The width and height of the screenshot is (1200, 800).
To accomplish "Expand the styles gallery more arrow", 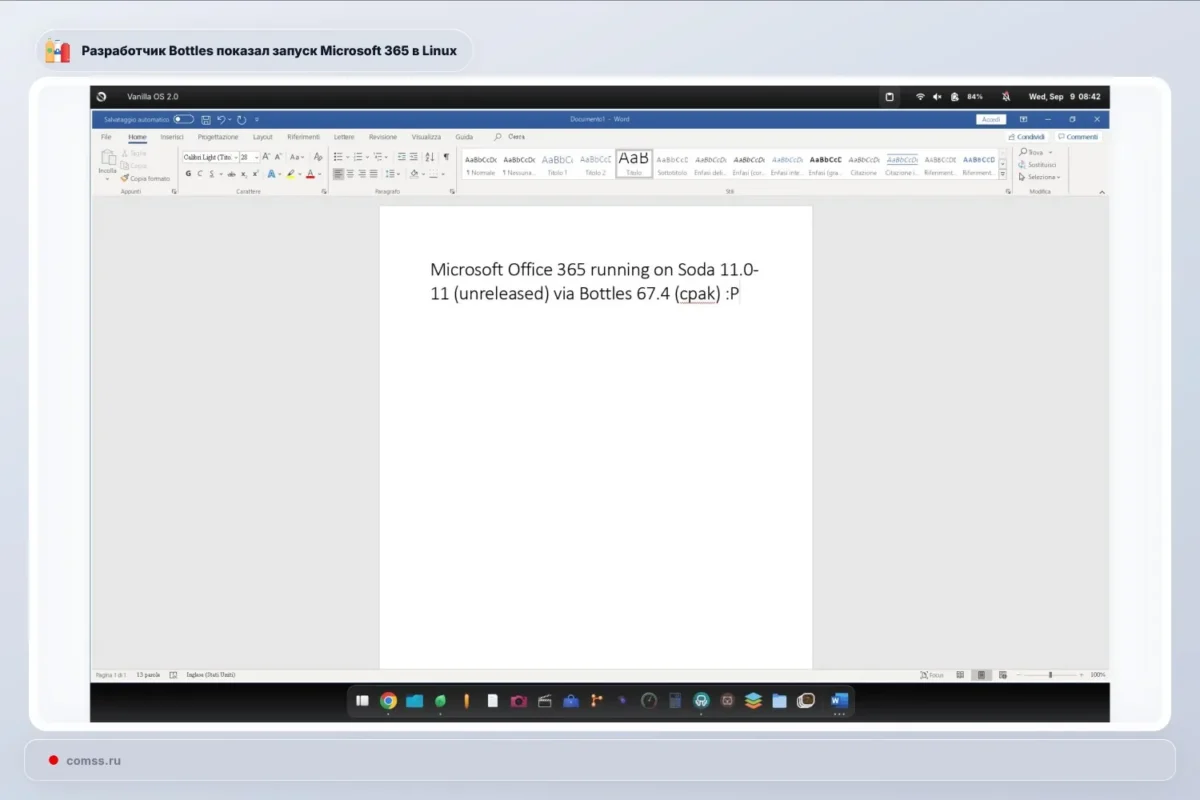I will [1003, 174].
